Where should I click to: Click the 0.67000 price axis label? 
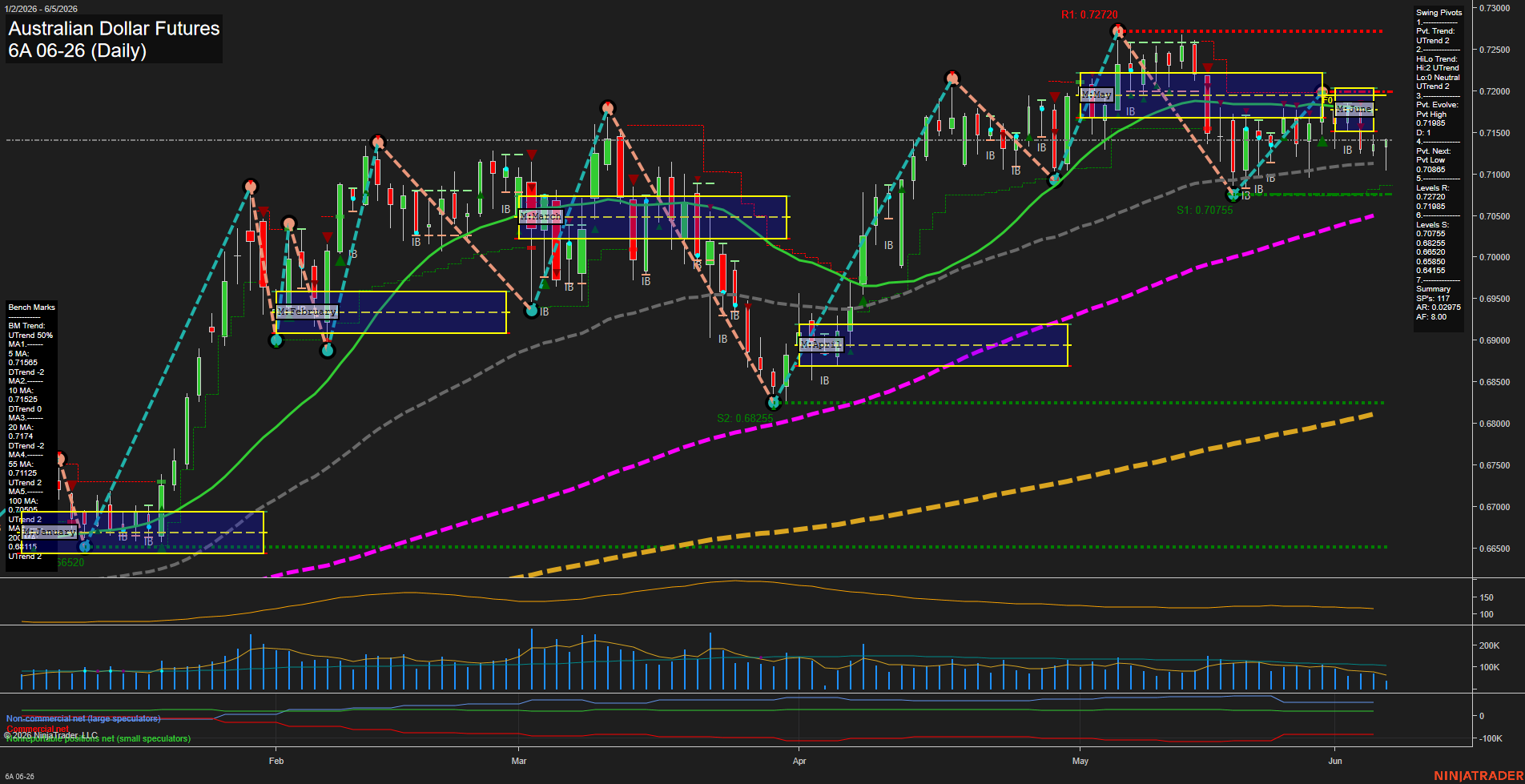[1495, 507]
